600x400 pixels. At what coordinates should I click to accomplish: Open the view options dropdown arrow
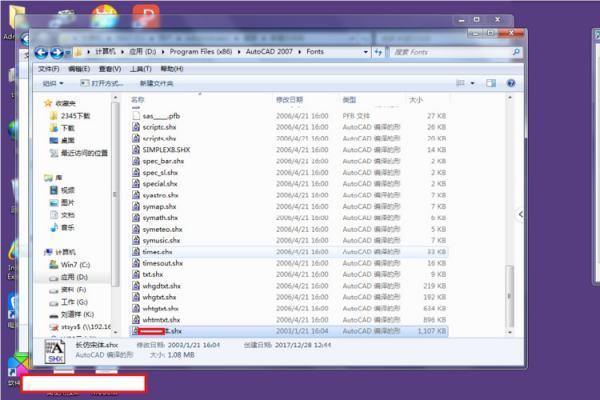tap(473, 83)
